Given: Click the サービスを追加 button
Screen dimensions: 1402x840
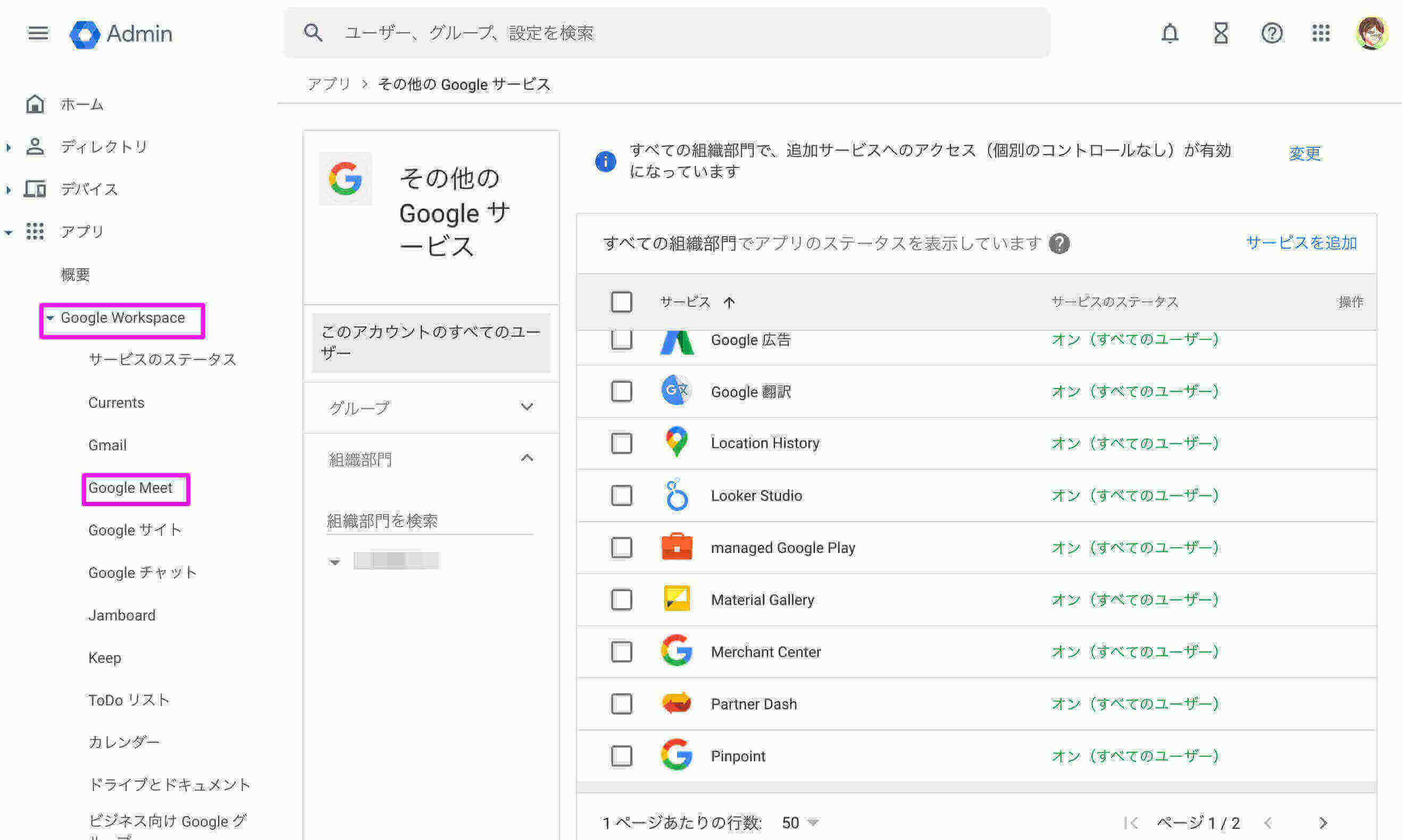Looking at the screenshot, I should click(1303, 243).
